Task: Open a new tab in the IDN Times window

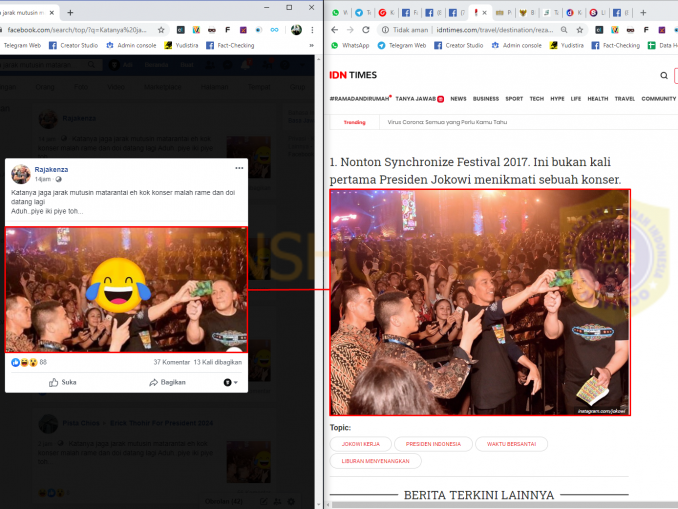Action: click(x=643, y=13)
